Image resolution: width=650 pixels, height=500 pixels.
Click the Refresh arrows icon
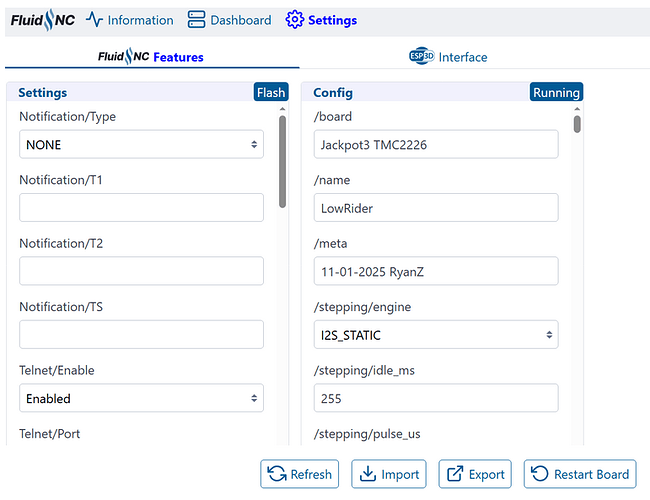tap(276, 473)
